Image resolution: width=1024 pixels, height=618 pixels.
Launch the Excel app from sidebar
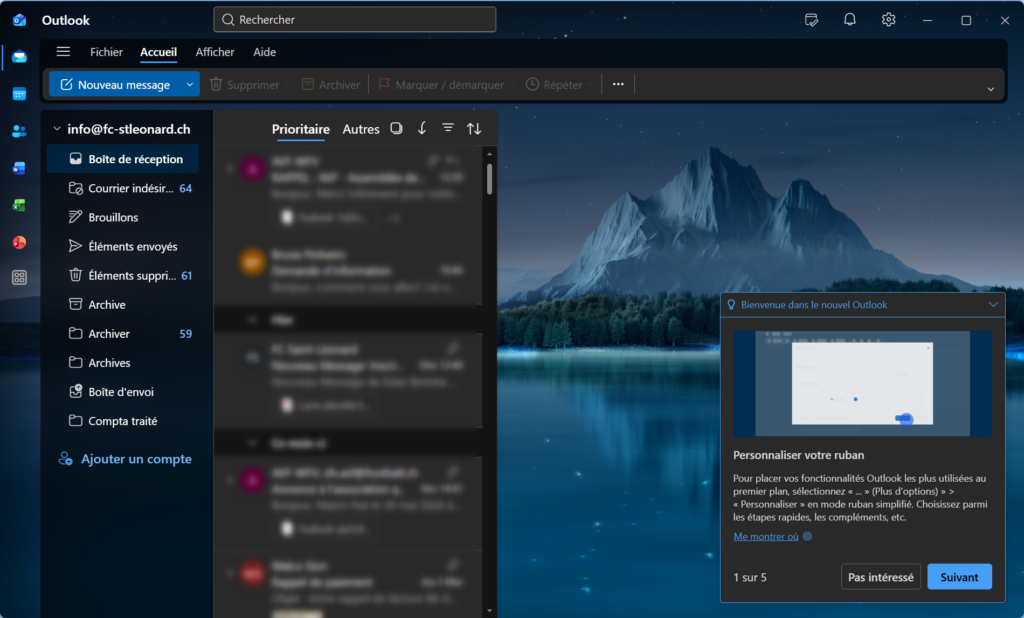19,205
